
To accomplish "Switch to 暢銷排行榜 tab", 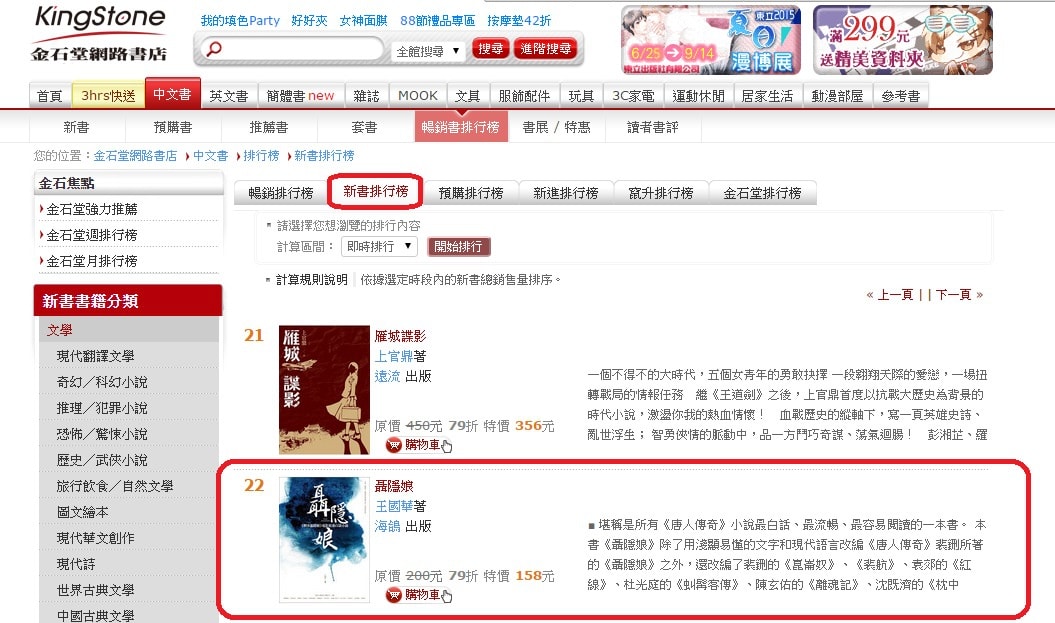I will pyautogui.click(x=281, y=193).
